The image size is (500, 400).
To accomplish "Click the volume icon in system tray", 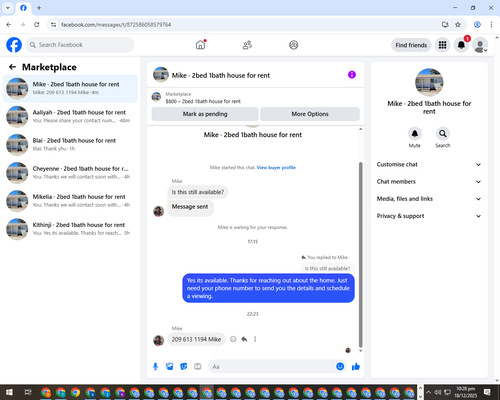I will 438,392.
